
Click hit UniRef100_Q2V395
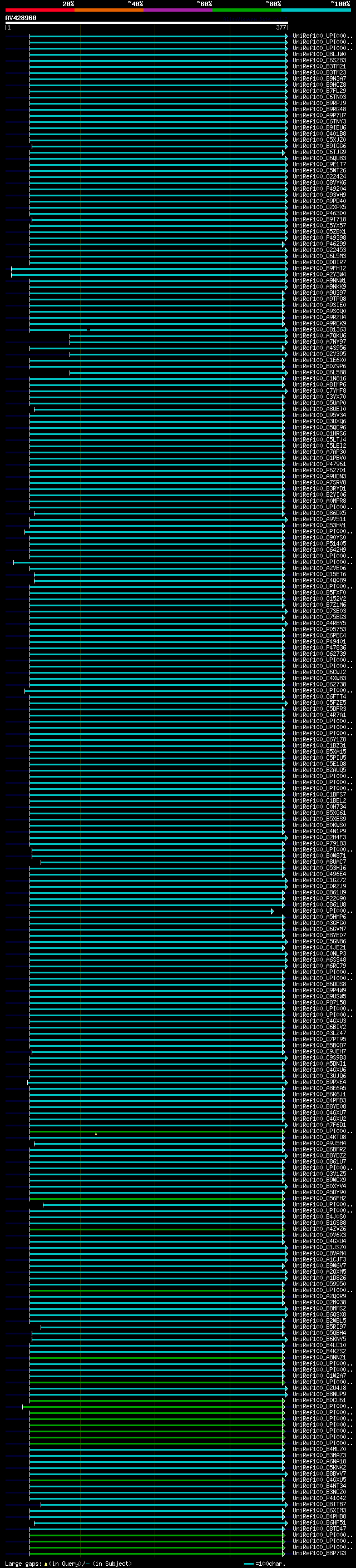pos(319,354)
